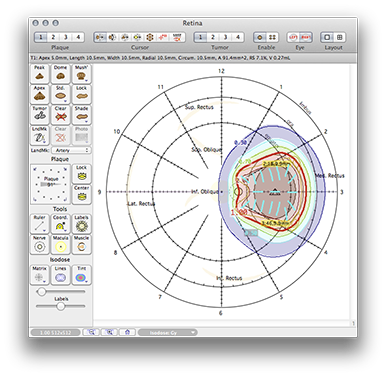Click the zoom in magnifier button
Image resolution: width=386 pixels, height=377 pixels.
(109, 332)
